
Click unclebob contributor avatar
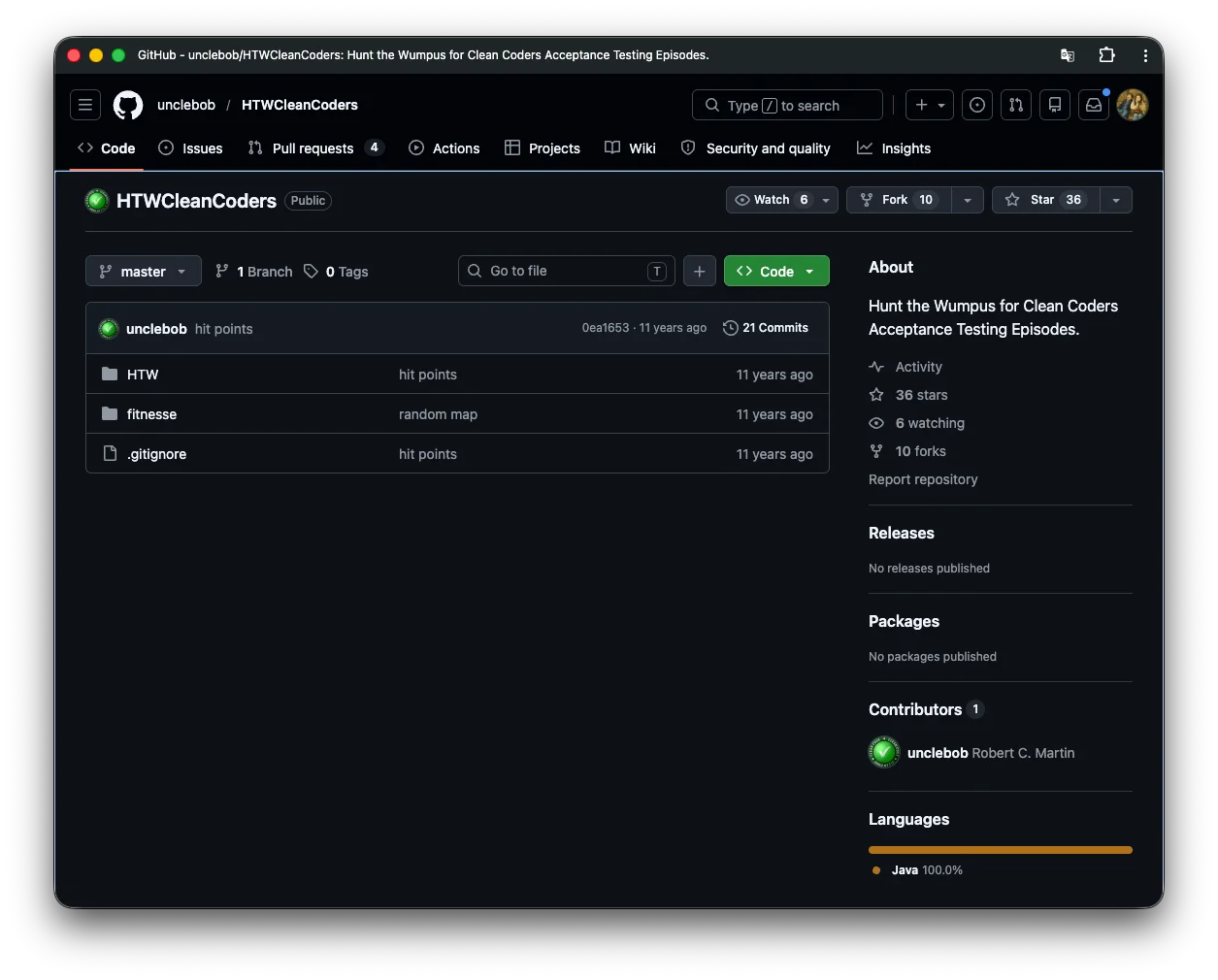[x=884, y=752]
